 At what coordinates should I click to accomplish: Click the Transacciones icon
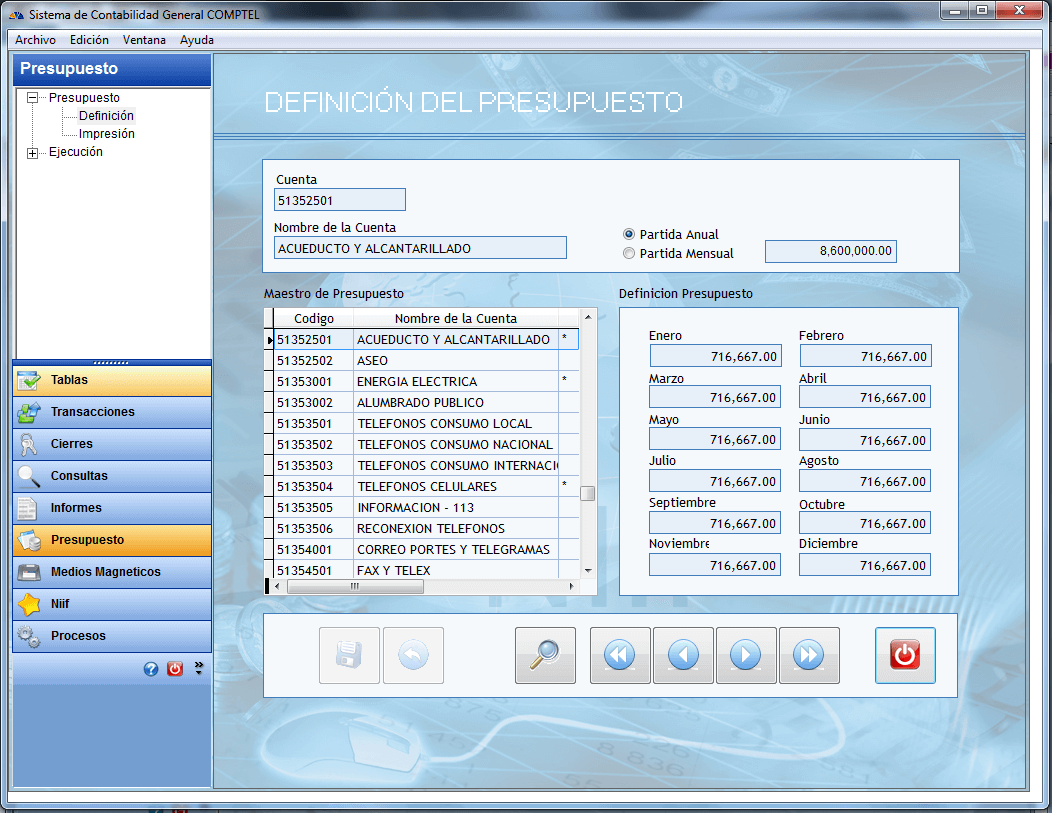pyautogui.click(x=29, y=412)
